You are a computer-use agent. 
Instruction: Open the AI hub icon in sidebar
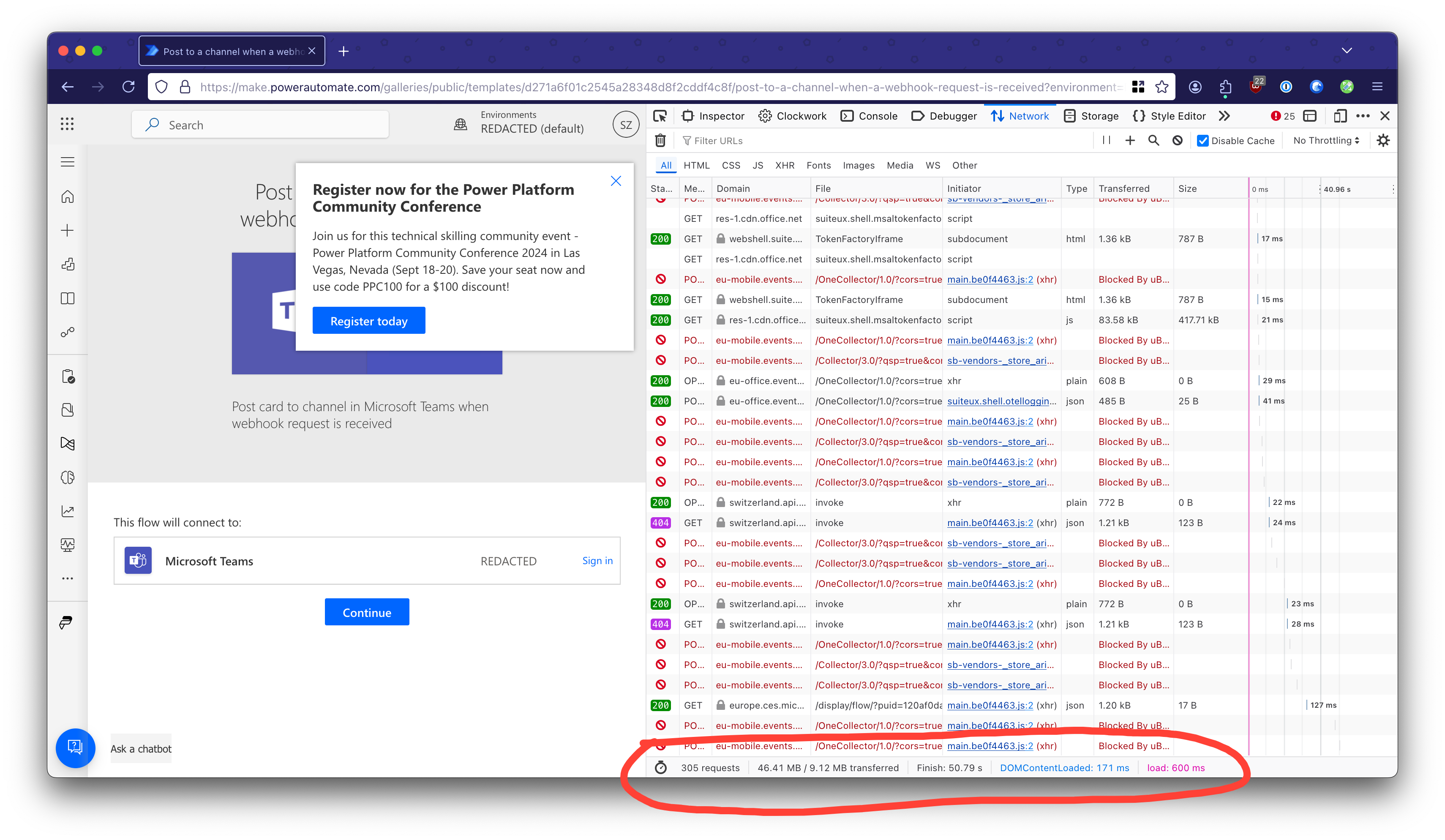67,477
